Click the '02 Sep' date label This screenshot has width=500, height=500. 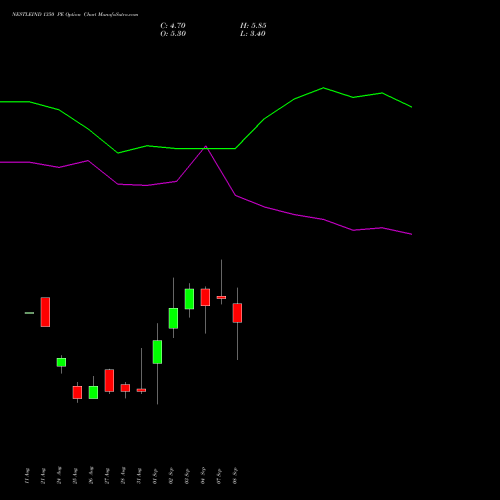coord(171,476)
